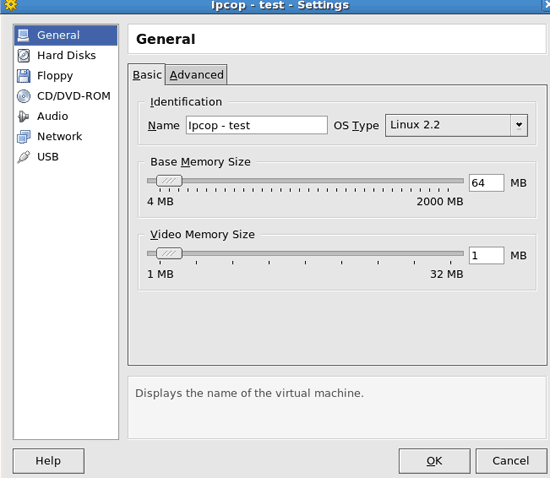This screenshot has width=550, height=478.
Task: Click the Linux 2.2 OS Type combo box
Action: tap(456, 125)
